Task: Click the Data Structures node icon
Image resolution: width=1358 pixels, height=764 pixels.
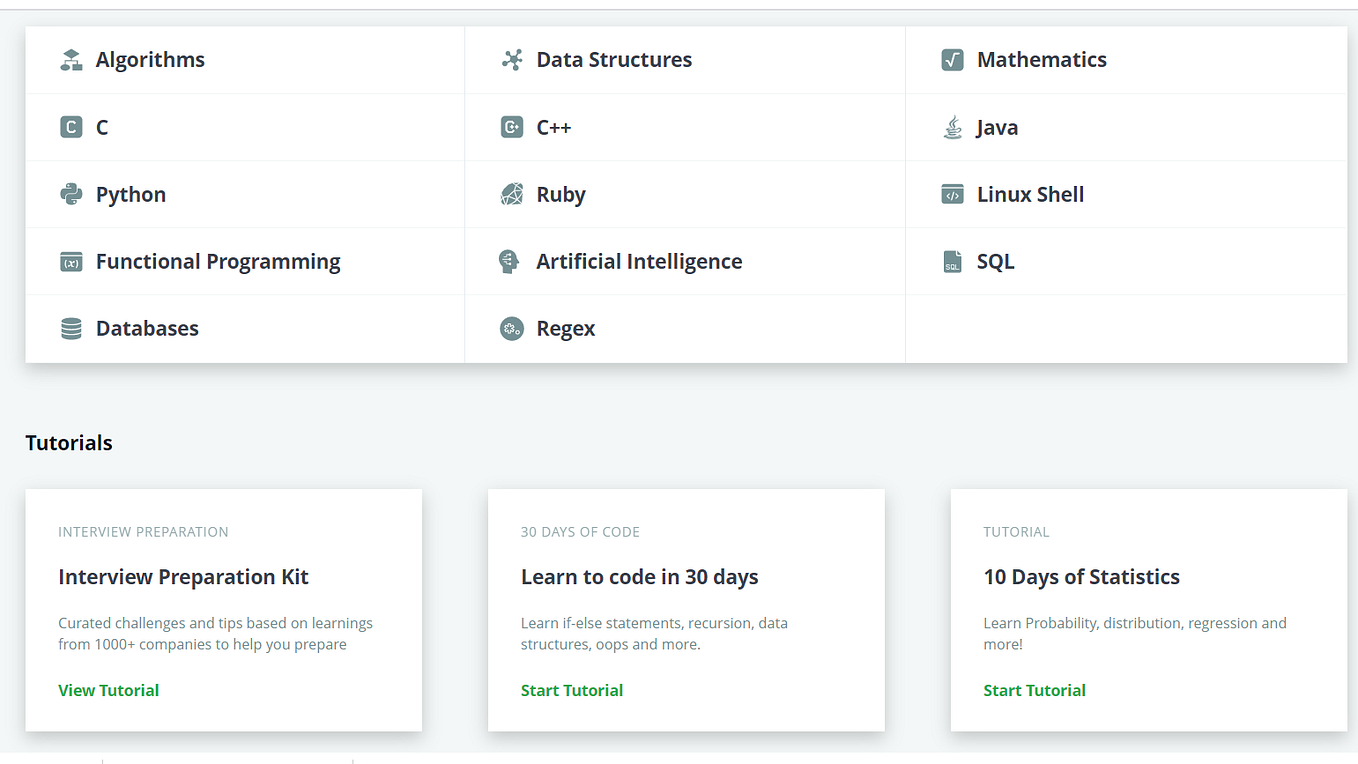Action: point(512,60)
